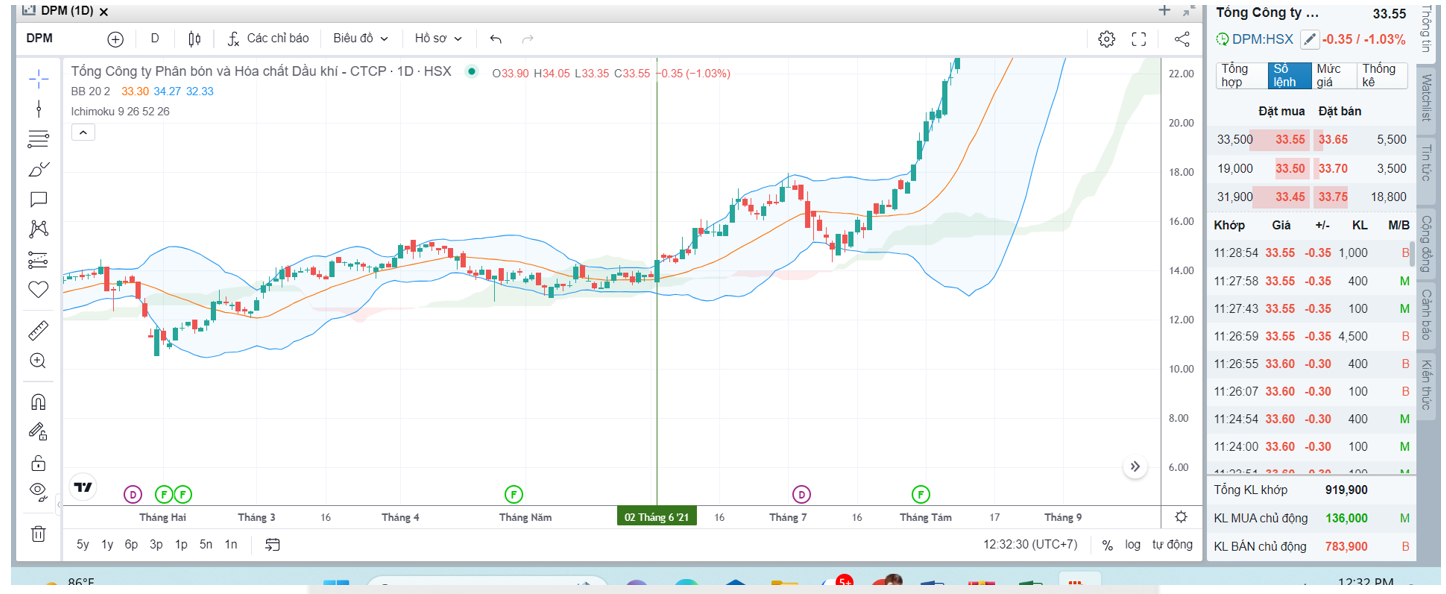Redo the last undone chart action
The image size is (1446, 594).
click(528, 39)
